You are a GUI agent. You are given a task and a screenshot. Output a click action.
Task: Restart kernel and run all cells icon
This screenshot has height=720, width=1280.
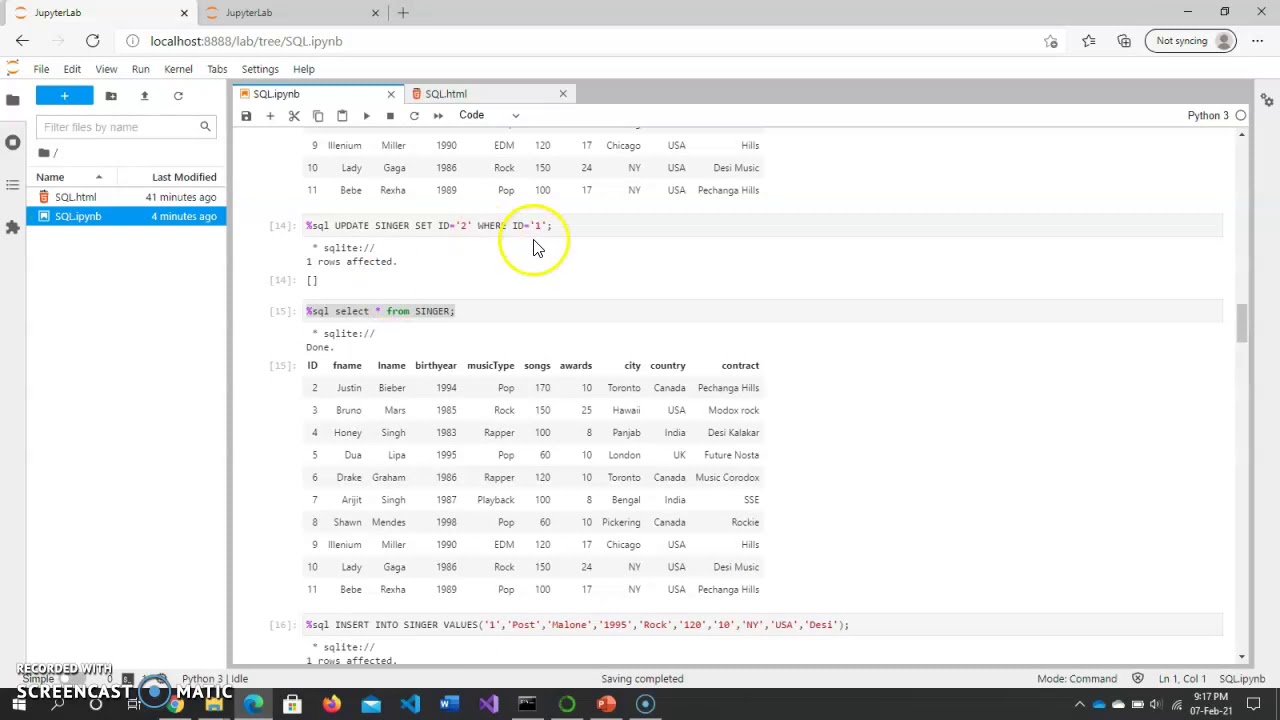click(438, 116)
